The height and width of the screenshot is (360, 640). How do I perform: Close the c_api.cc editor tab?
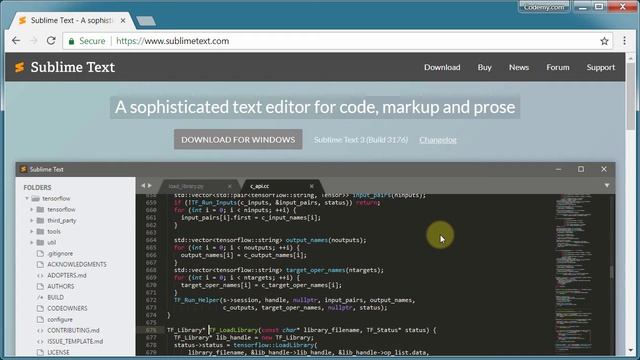click(311, 186)
